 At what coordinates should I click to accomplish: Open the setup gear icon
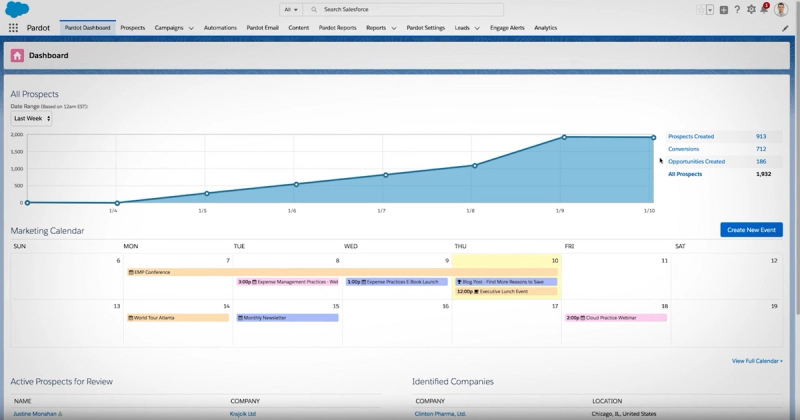pyautogui.click(x=751, y=10)
